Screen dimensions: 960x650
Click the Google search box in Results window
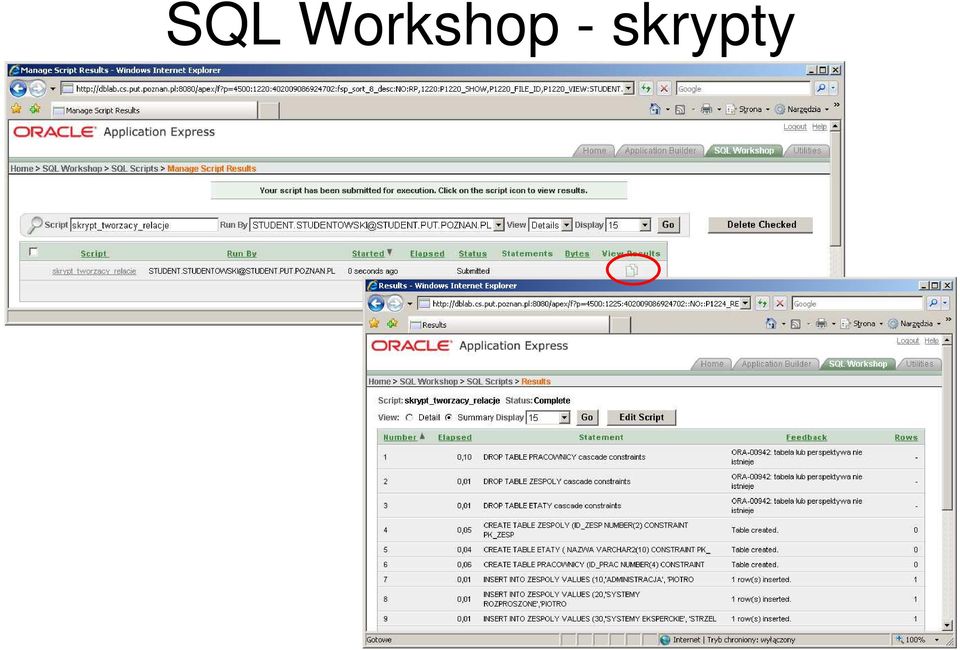[857, 304]
